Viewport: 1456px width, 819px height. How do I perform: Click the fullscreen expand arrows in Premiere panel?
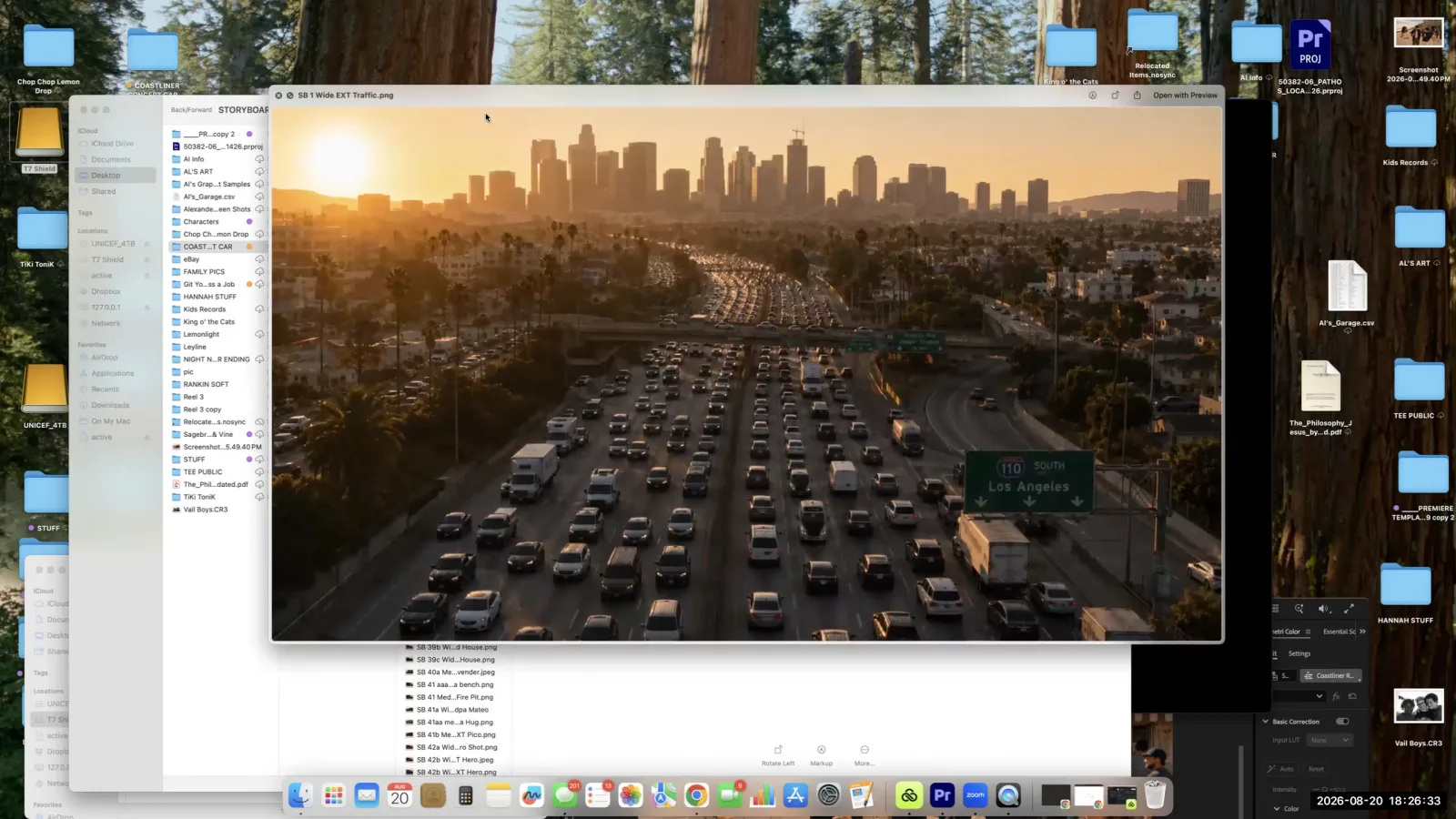pos(1349,609)
